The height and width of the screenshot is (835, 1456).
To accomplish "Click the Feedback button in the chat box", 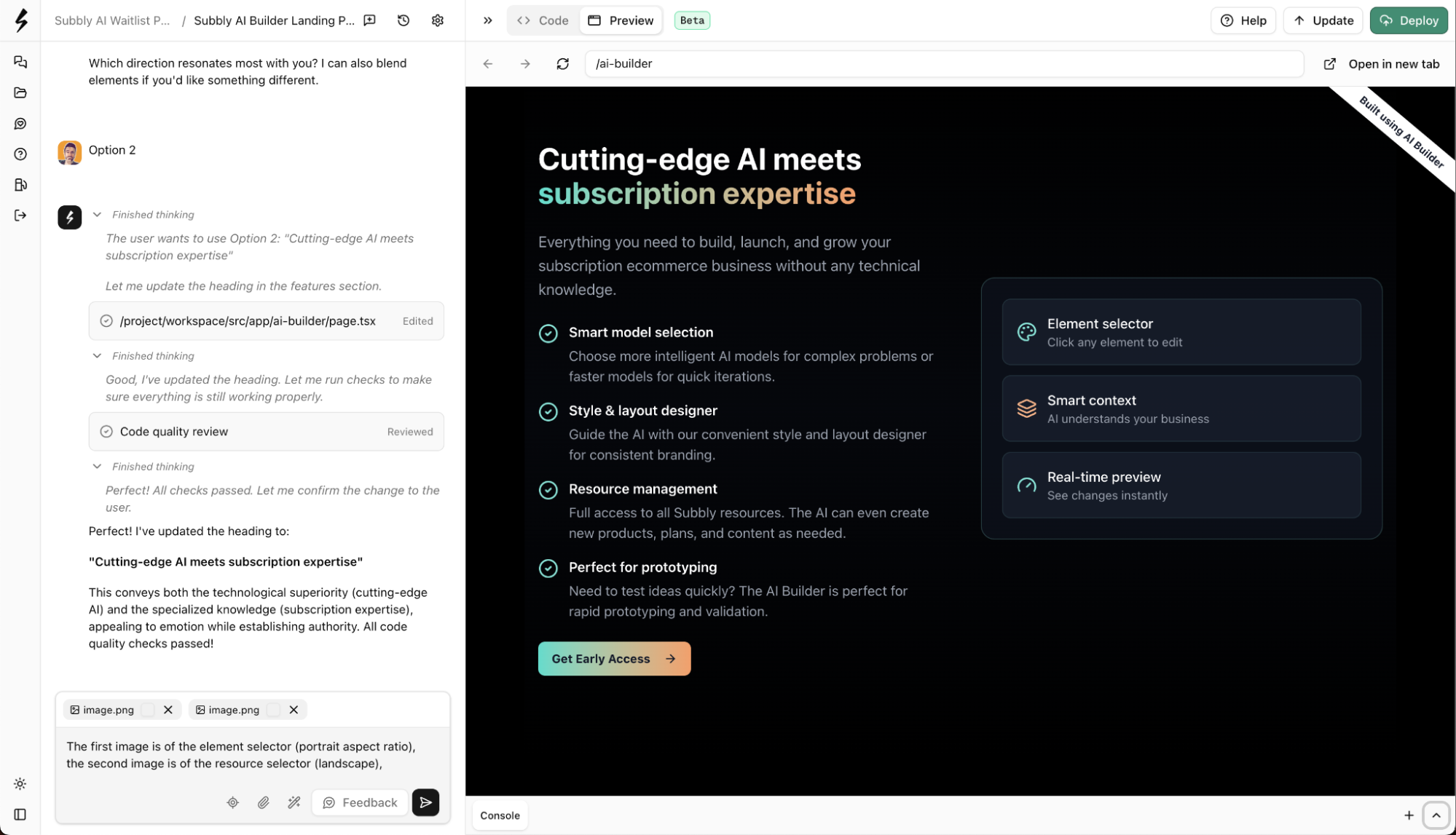I will pos(360,802).
